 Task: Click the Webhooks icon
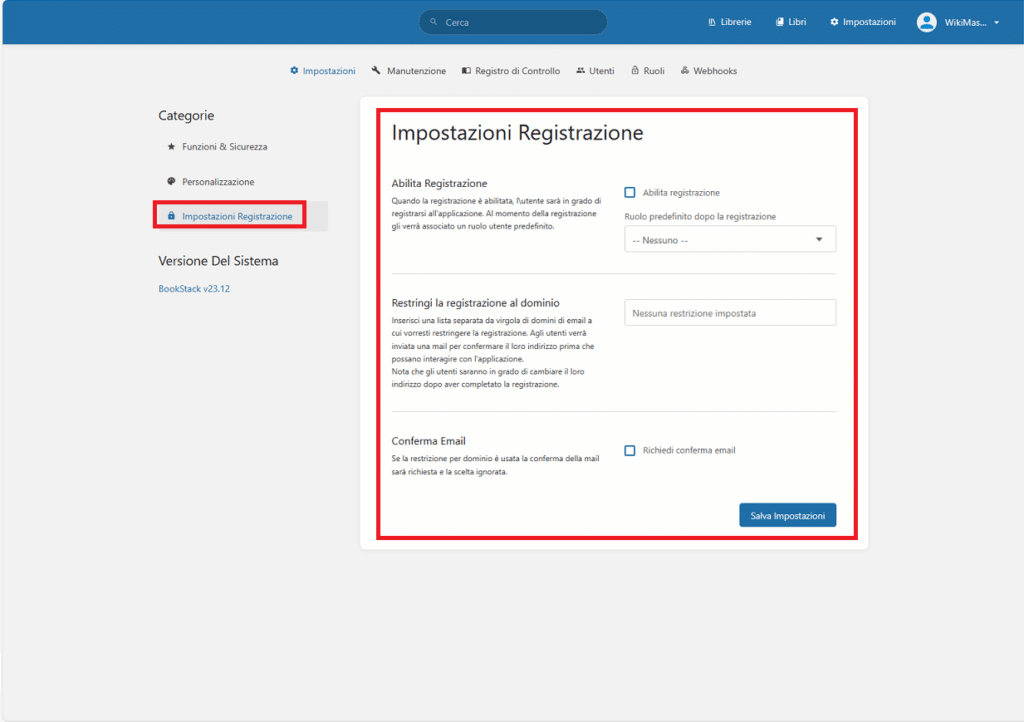684,71
